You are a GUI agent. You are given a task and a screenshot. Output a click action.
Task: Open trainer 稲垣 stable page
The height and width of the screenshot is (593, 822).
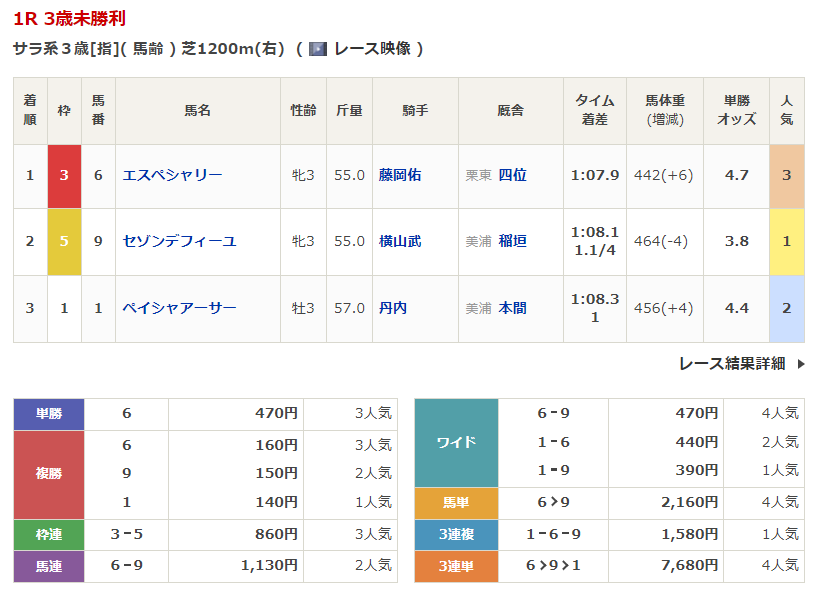512,241
